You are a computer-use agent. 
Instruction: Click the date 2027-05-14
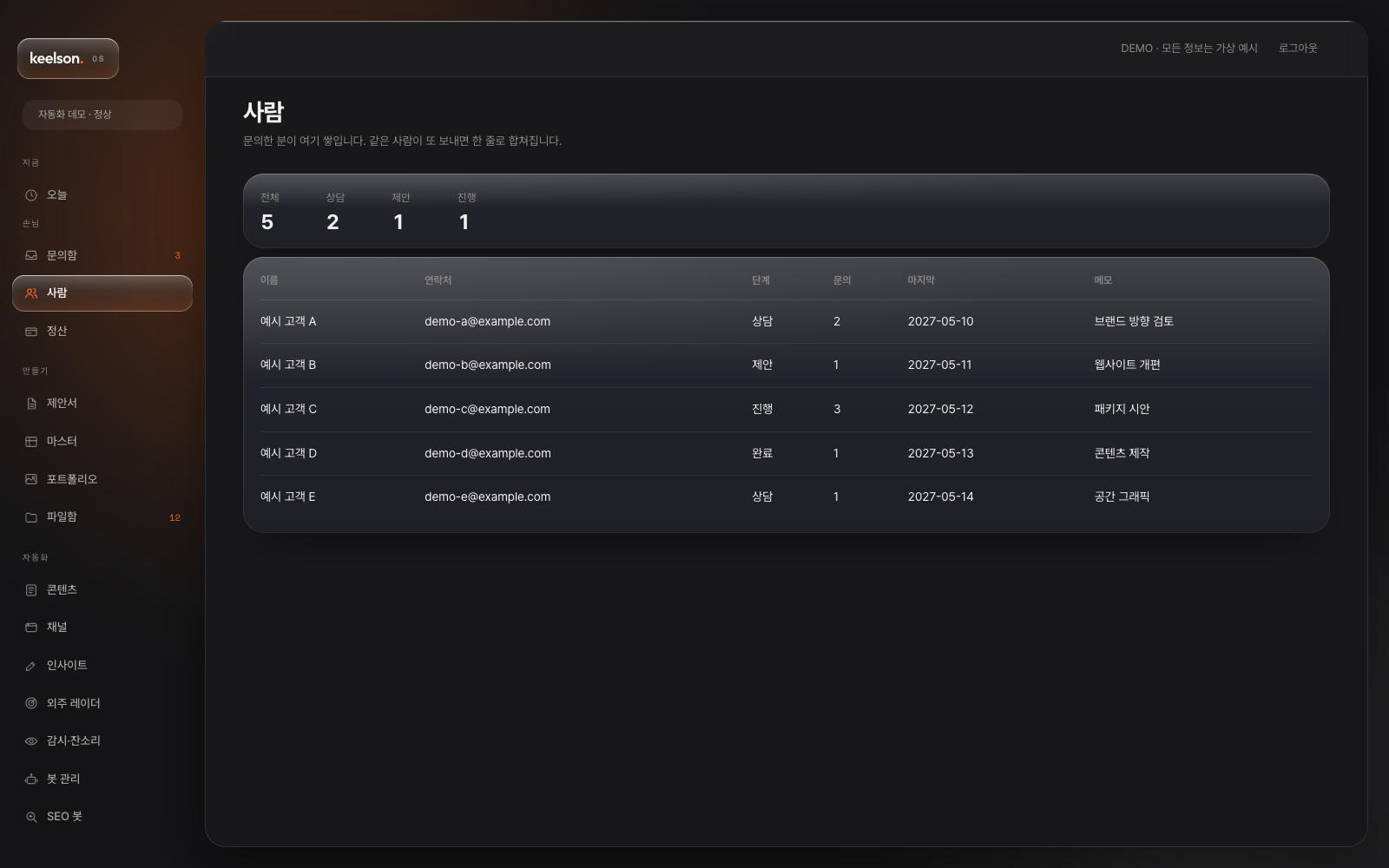tap(941, 497)
